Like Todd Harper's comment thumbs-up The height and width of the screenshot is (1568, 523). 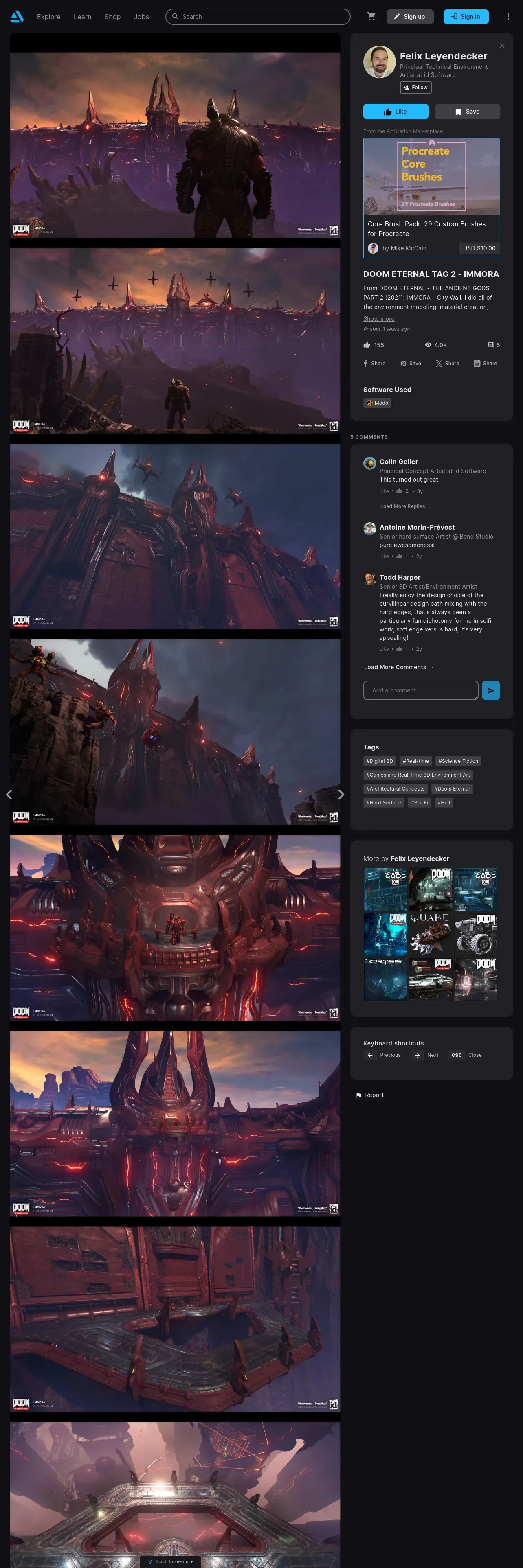400,649
